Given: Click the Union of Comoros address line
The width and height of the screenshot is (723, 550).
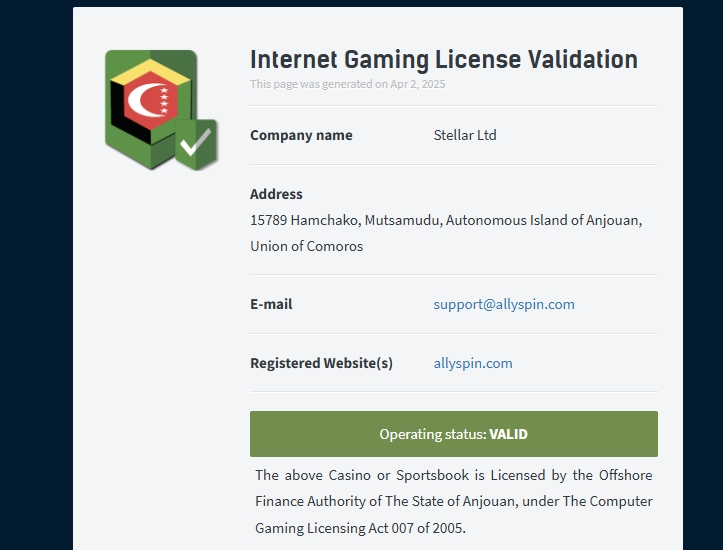Looking at the screenshot, I should tap(307, 246).
